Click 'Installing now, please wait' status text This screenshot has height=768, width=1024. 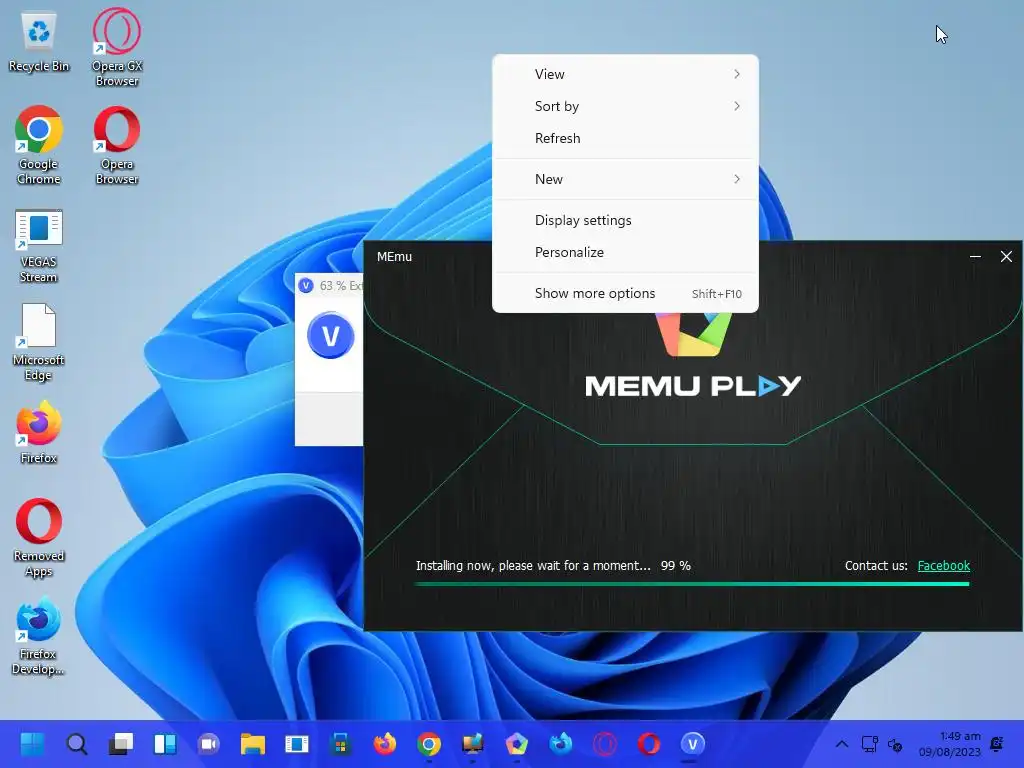[533, 566]
